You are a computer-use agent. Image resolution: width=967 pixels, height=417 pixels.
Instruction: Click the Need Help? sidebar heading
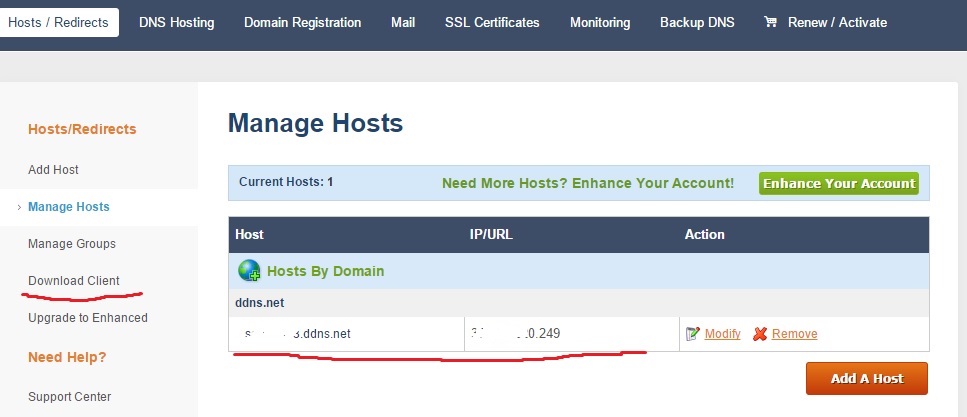[x=67, y=357]
